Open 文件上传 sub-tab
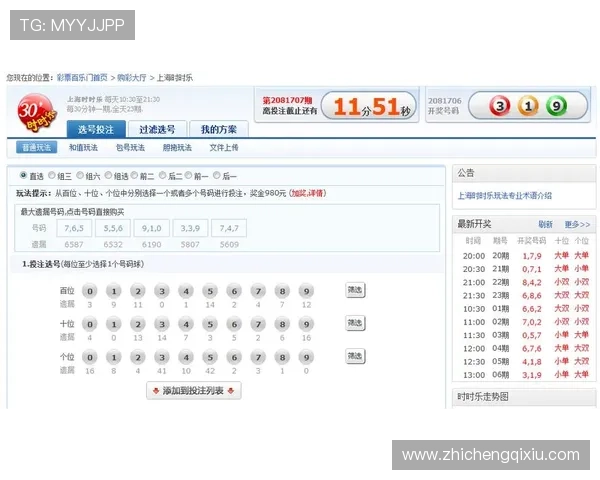Screen dimensions: 600x480 (x=224, y=147)
